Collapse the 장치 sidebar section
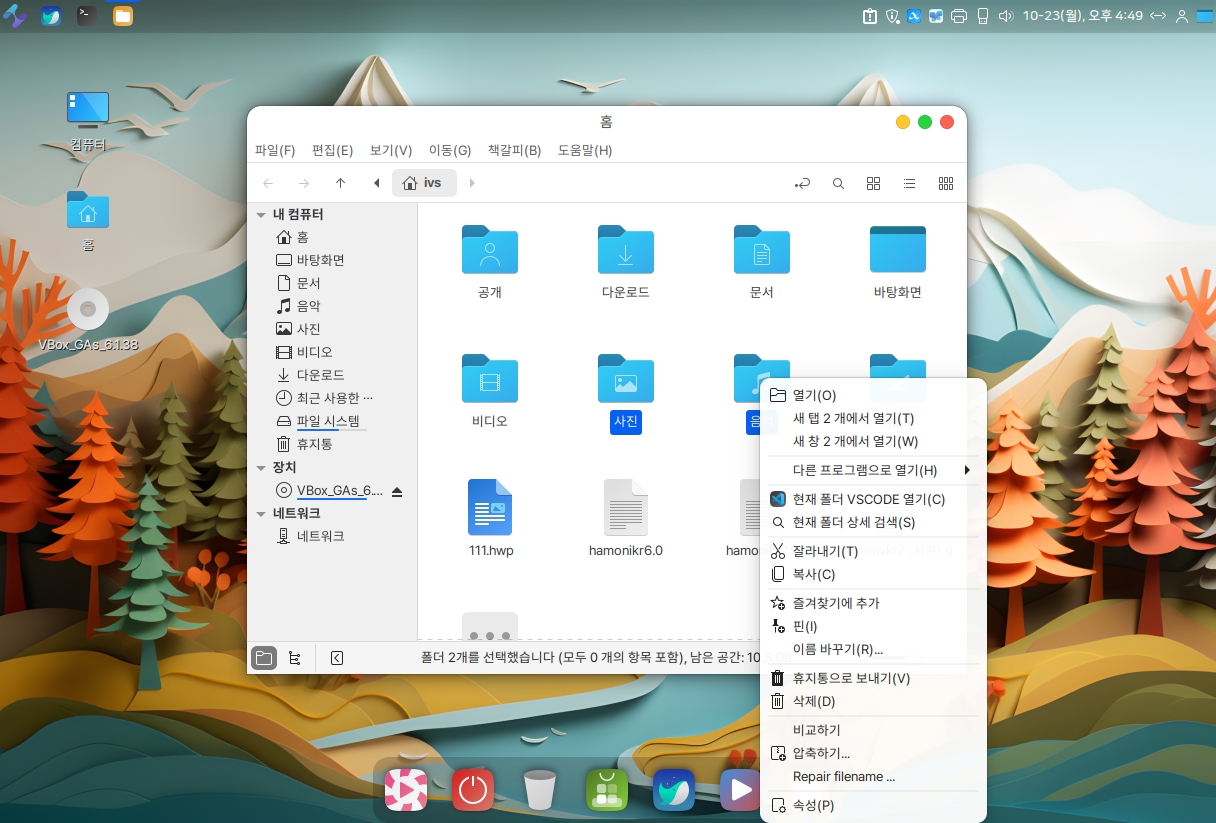Screen dimensions: 1216x823 [261, 468]
